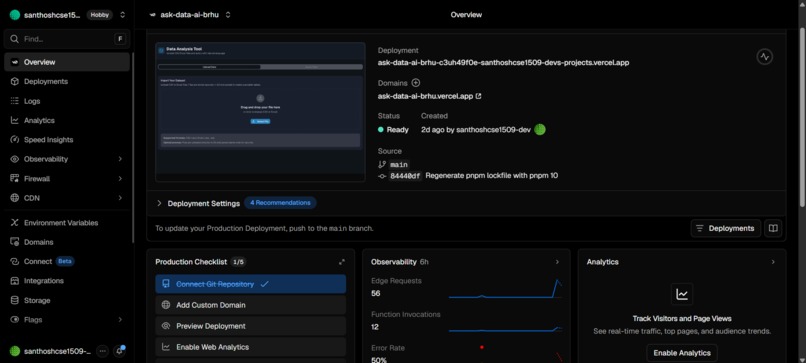806x363 pixels.
Task: Click the activity pulse icon top right
Action: [x=764, y=57]
